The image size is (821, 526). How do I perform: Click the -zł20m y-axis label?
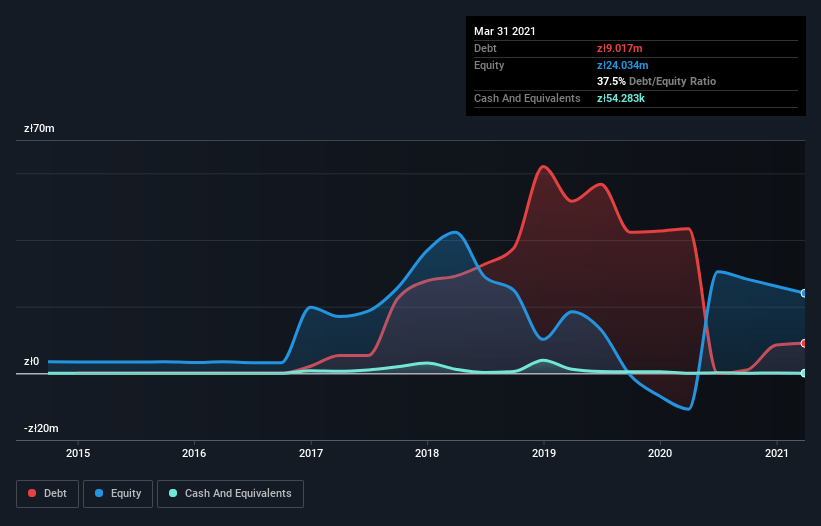click(x=41, y=428)
